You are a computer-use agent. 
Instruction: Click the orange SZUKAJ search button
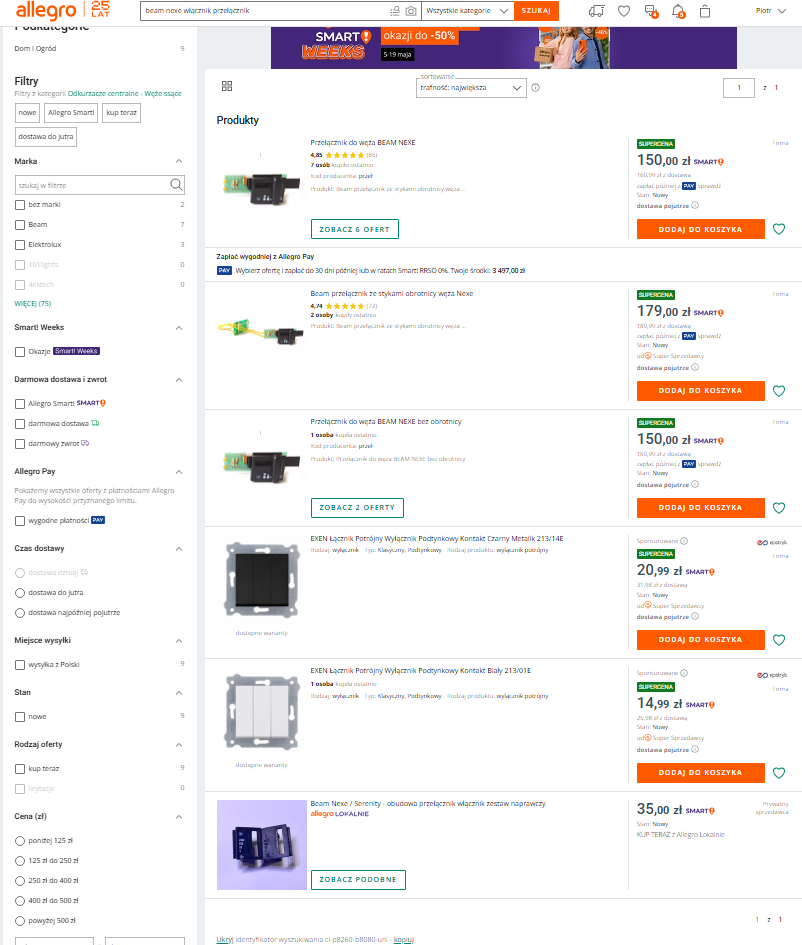pyautogui.click(x=536, y=11)
